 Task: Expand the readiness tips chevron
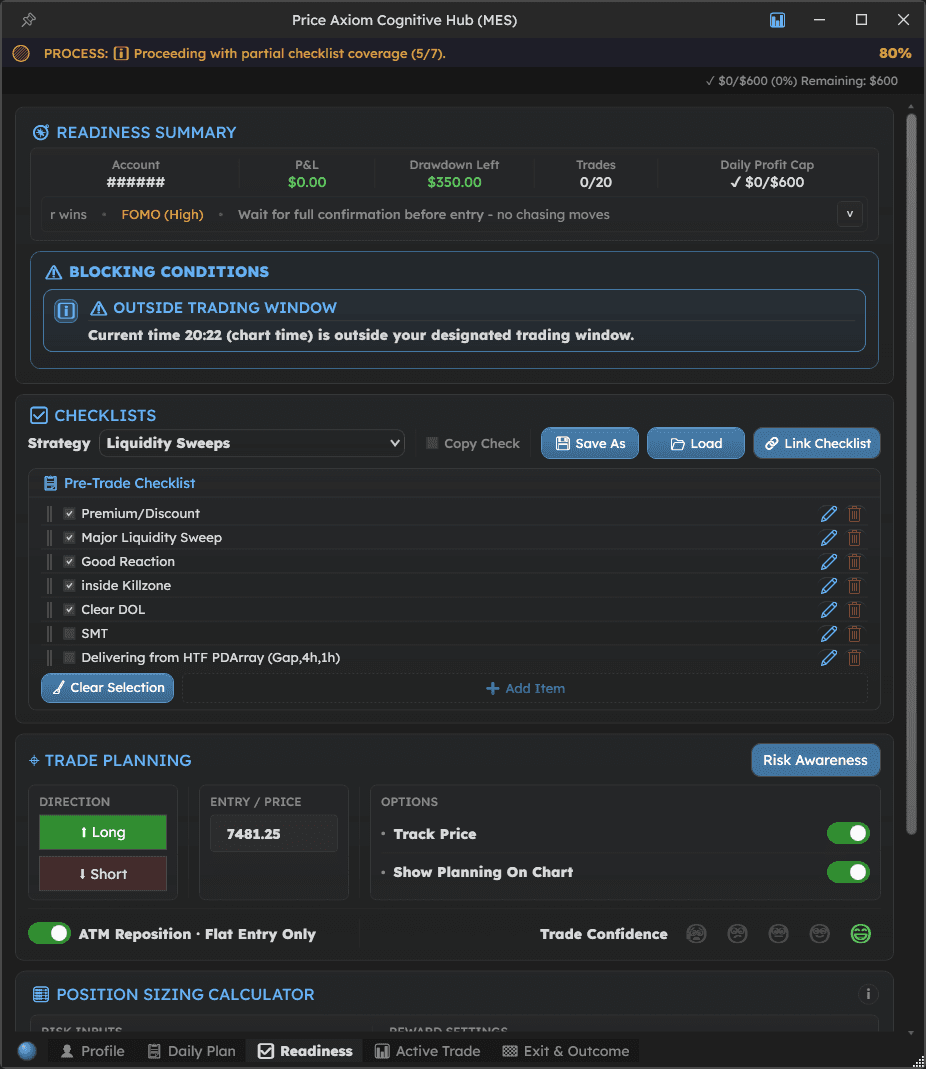coord(850,214)
